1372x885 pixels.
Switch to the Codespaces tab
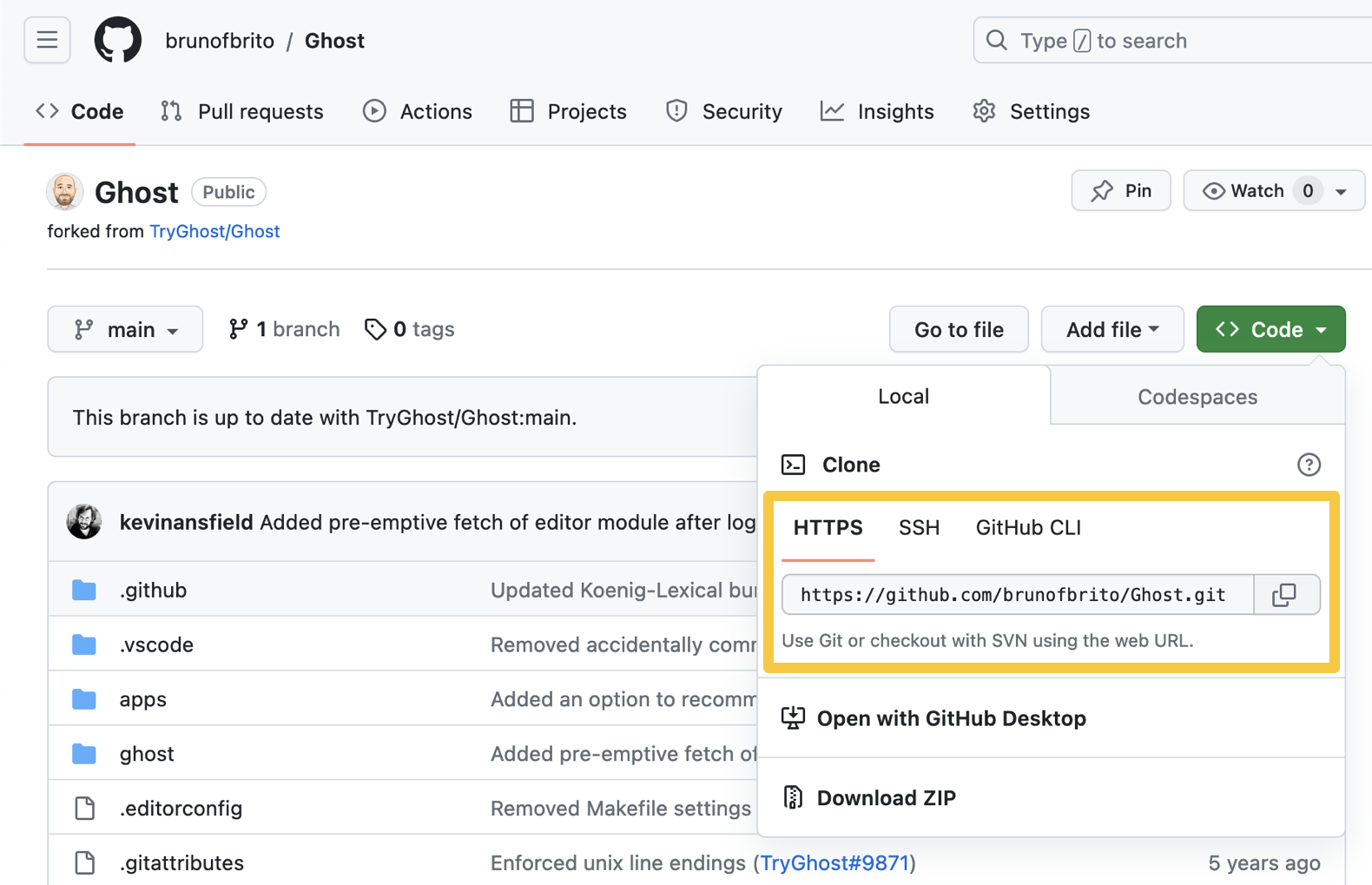click(x=1197, y=396)
